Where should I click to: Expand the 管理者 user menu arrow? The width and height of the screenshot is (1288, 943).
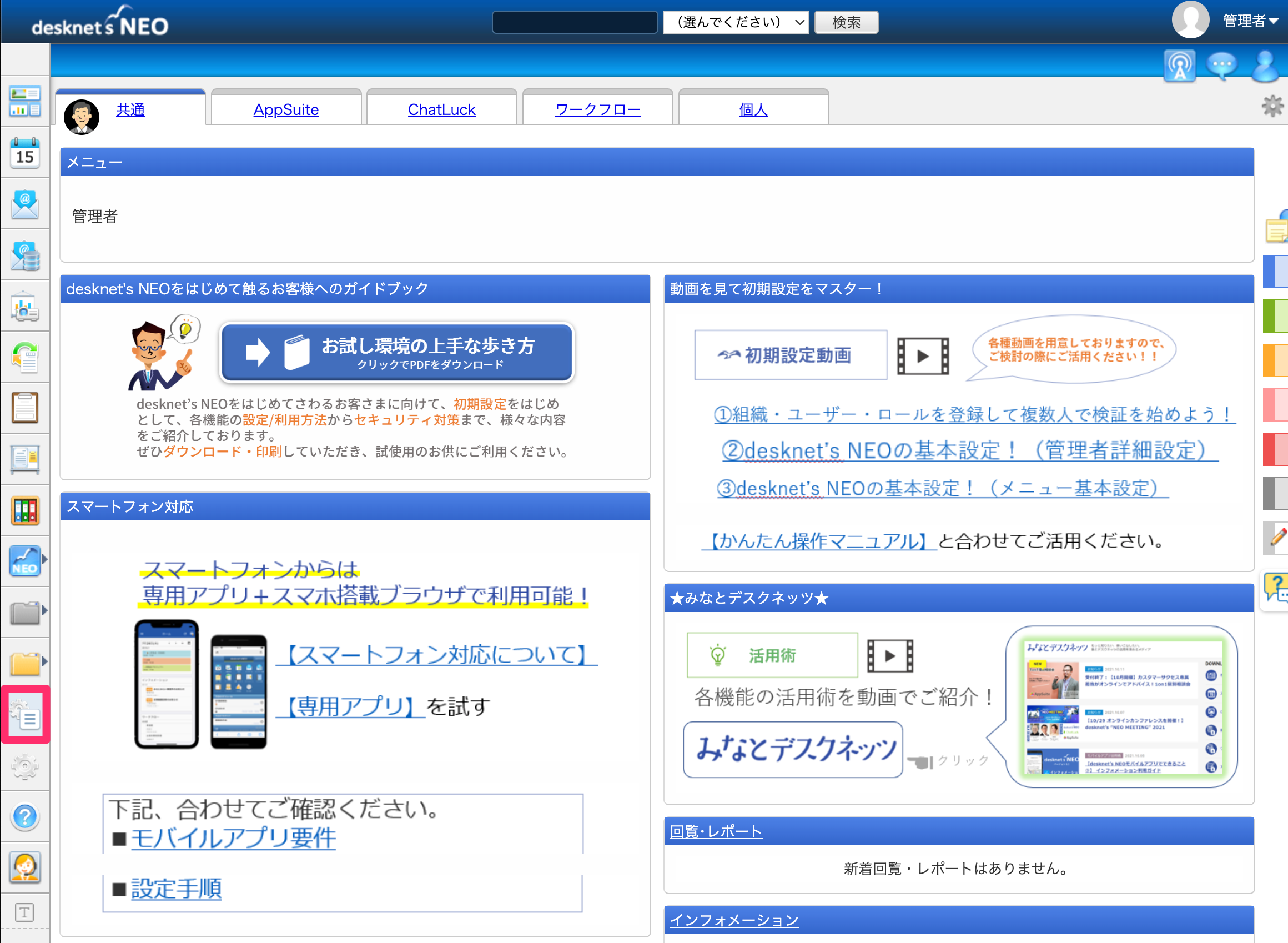coord(1273,22)
